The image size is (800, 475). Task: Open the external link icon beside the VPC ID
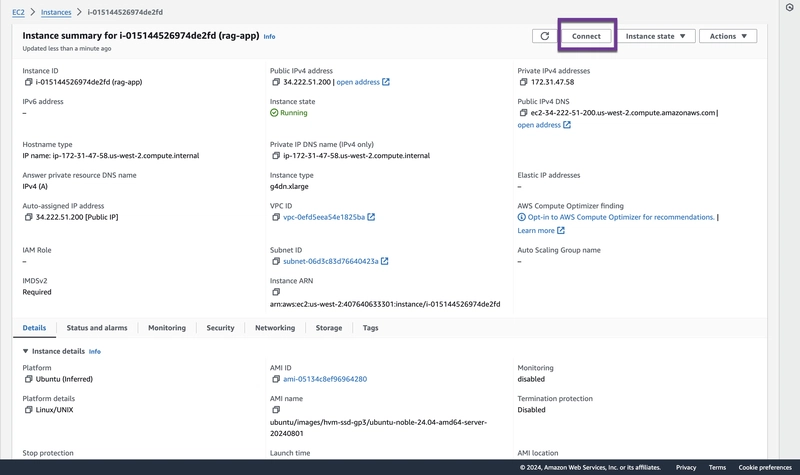click(x=371, y=217)
